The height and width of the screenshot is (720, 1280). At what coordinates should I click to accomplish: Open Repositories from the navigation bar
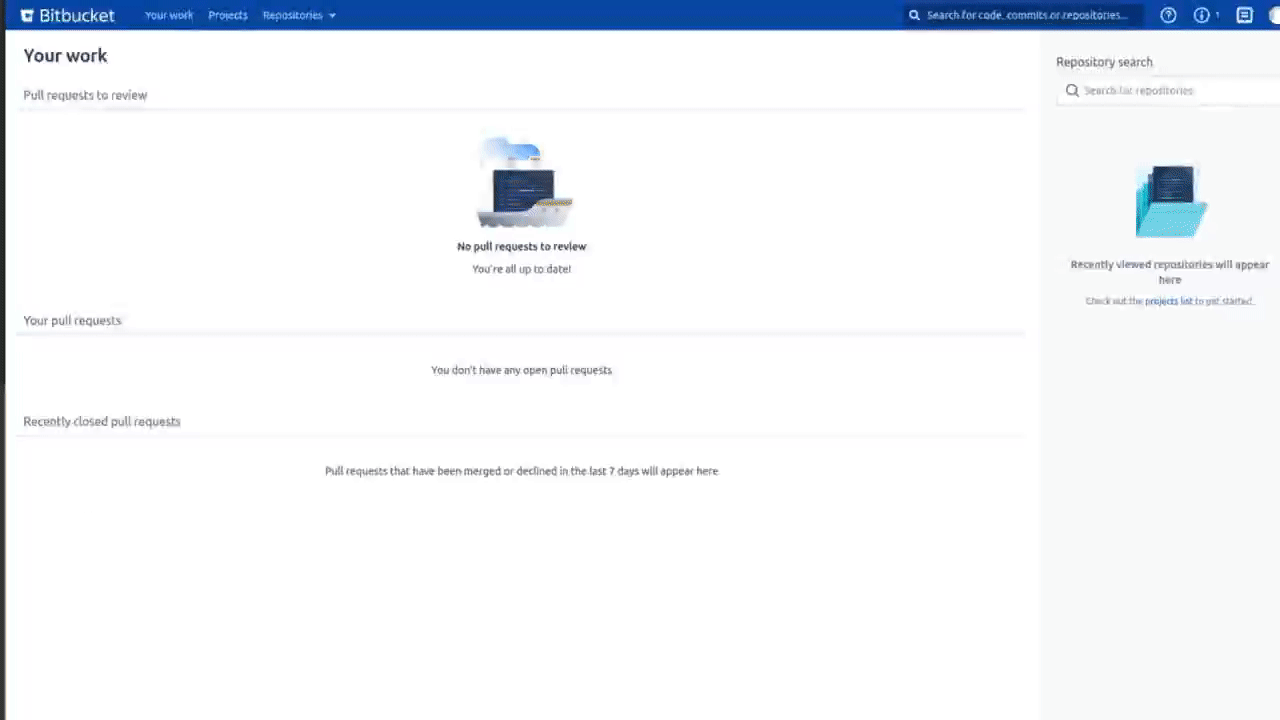click(x=292, y=15)
